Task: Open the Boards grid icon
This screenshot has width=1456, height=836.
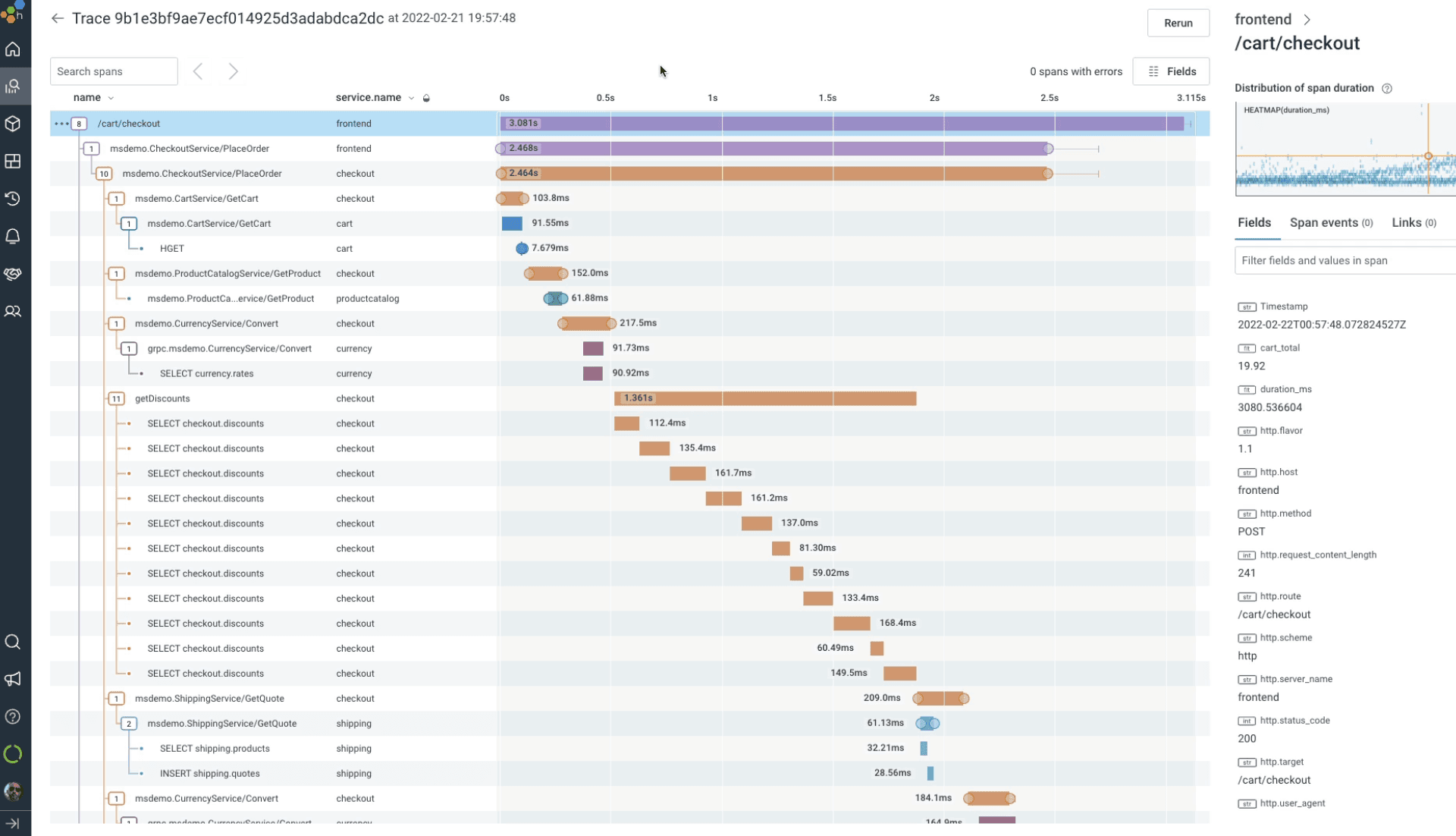Action: click(13, 161)
